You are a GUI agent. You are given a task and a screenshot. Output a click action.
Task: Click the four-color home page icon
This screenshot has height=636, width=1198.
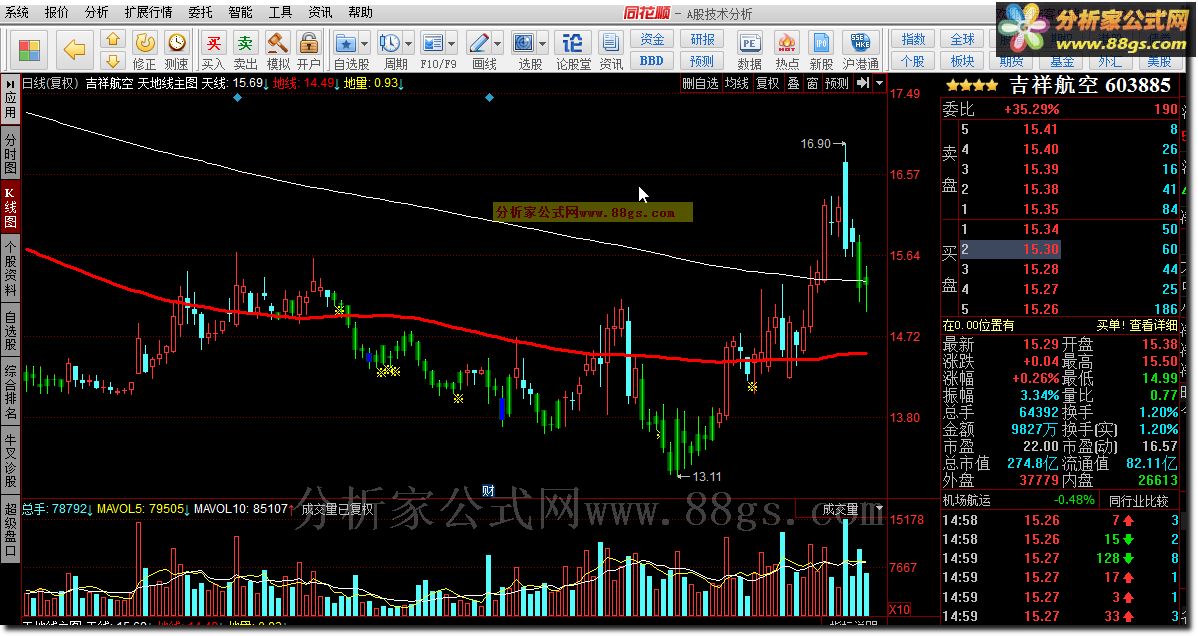[x=29, y=50]
